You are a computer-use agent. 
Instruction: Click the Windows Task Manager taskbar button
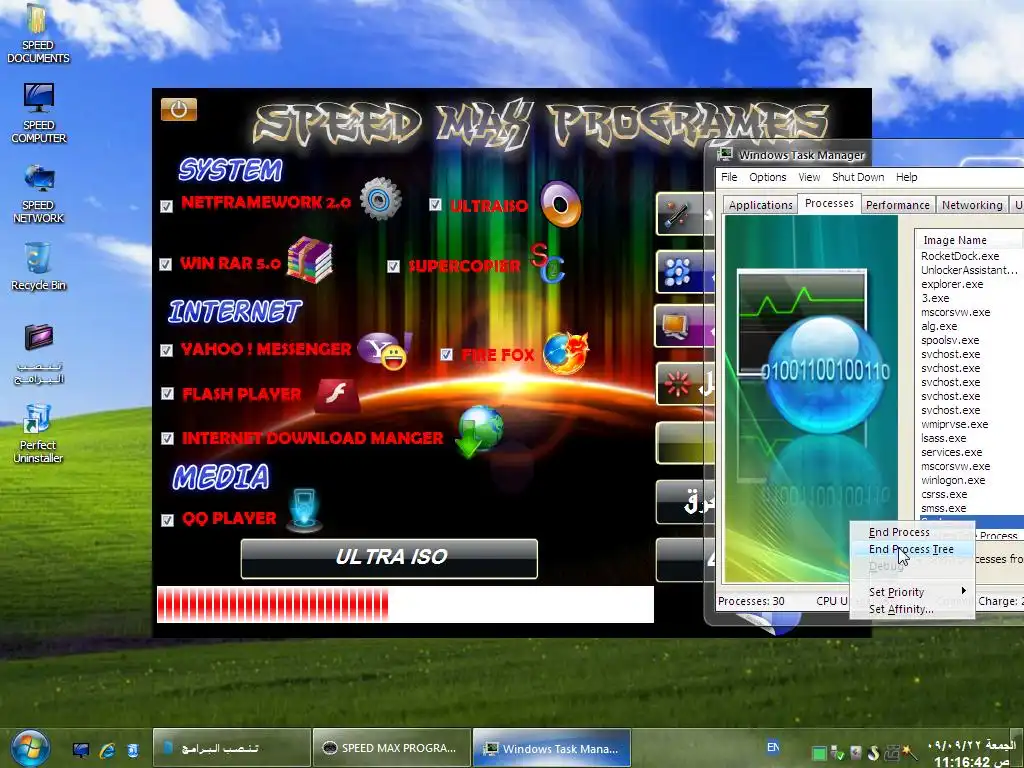point(551,748)
